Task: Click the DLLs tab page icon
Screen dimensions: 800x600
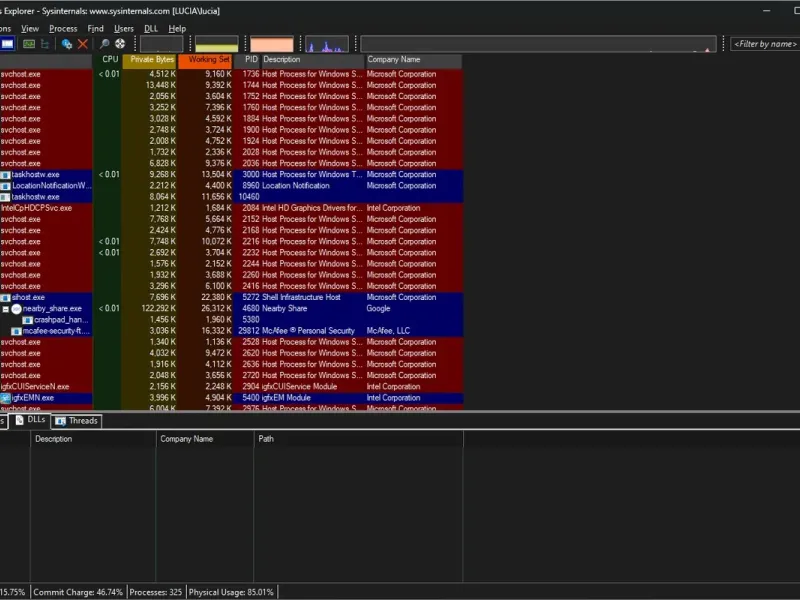Action: (19, 420)
